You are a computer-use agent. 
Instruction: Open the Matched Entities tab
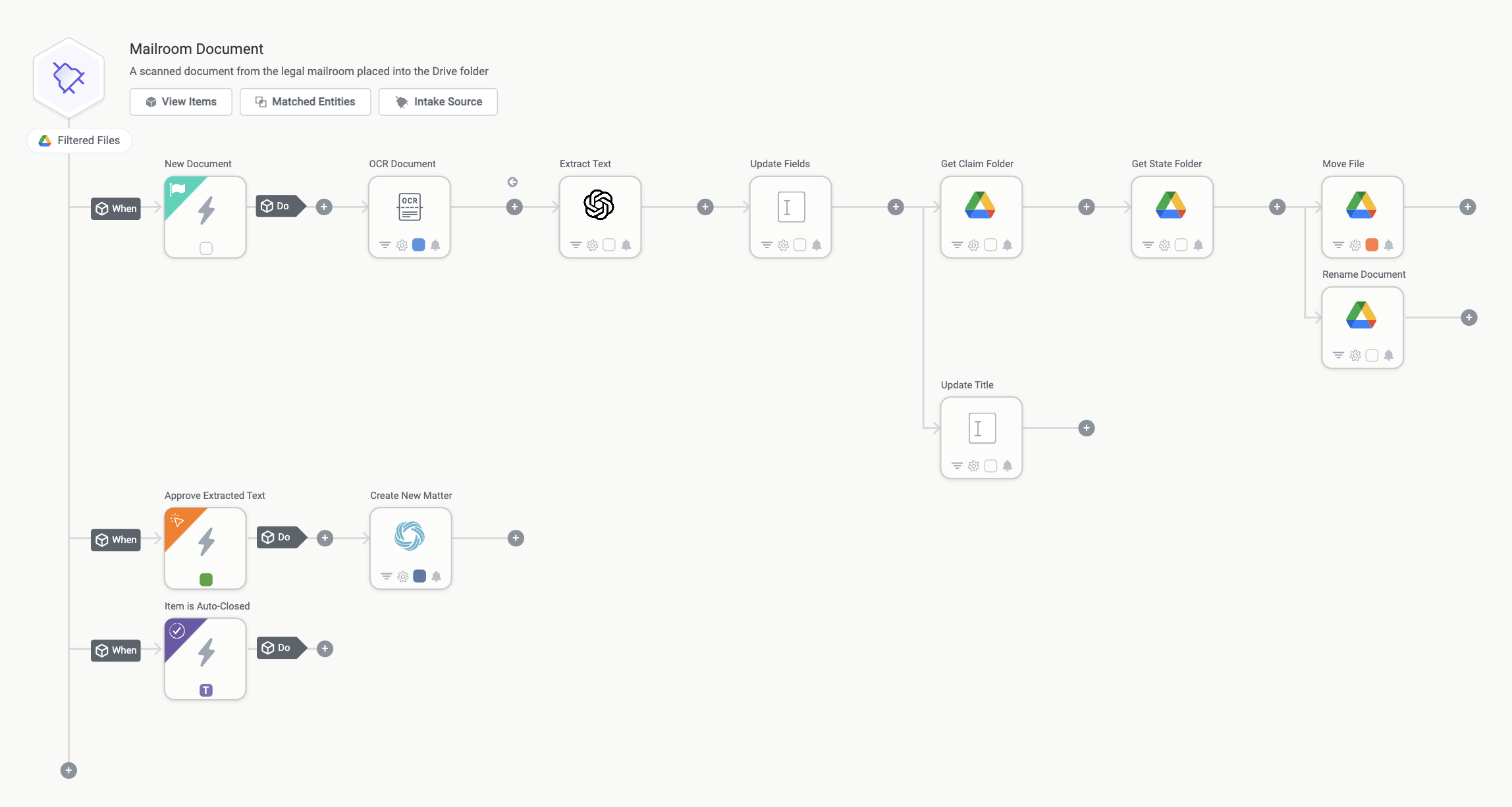point(306,101)
